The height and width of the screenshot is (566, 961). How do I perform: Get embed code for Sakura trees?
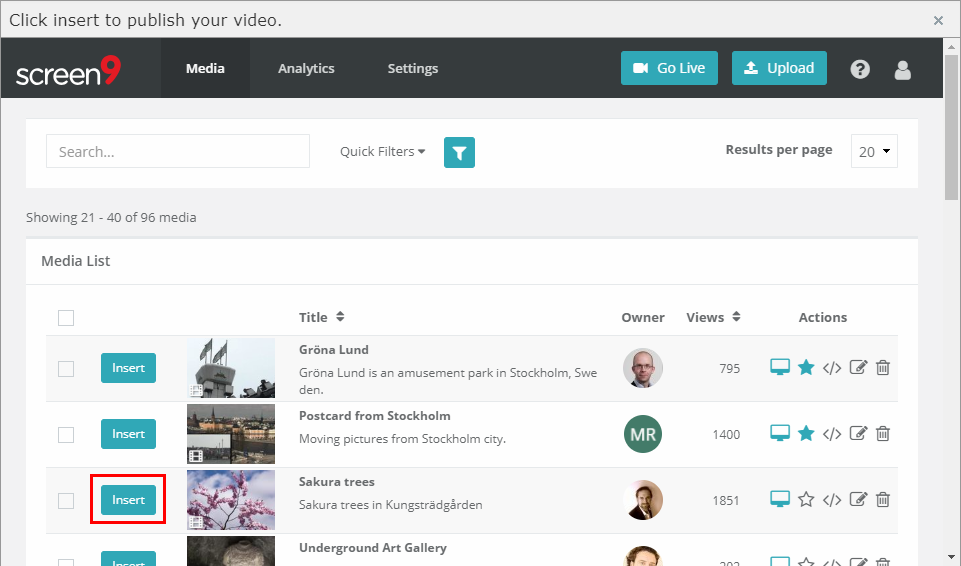click(x=832, y=500)
